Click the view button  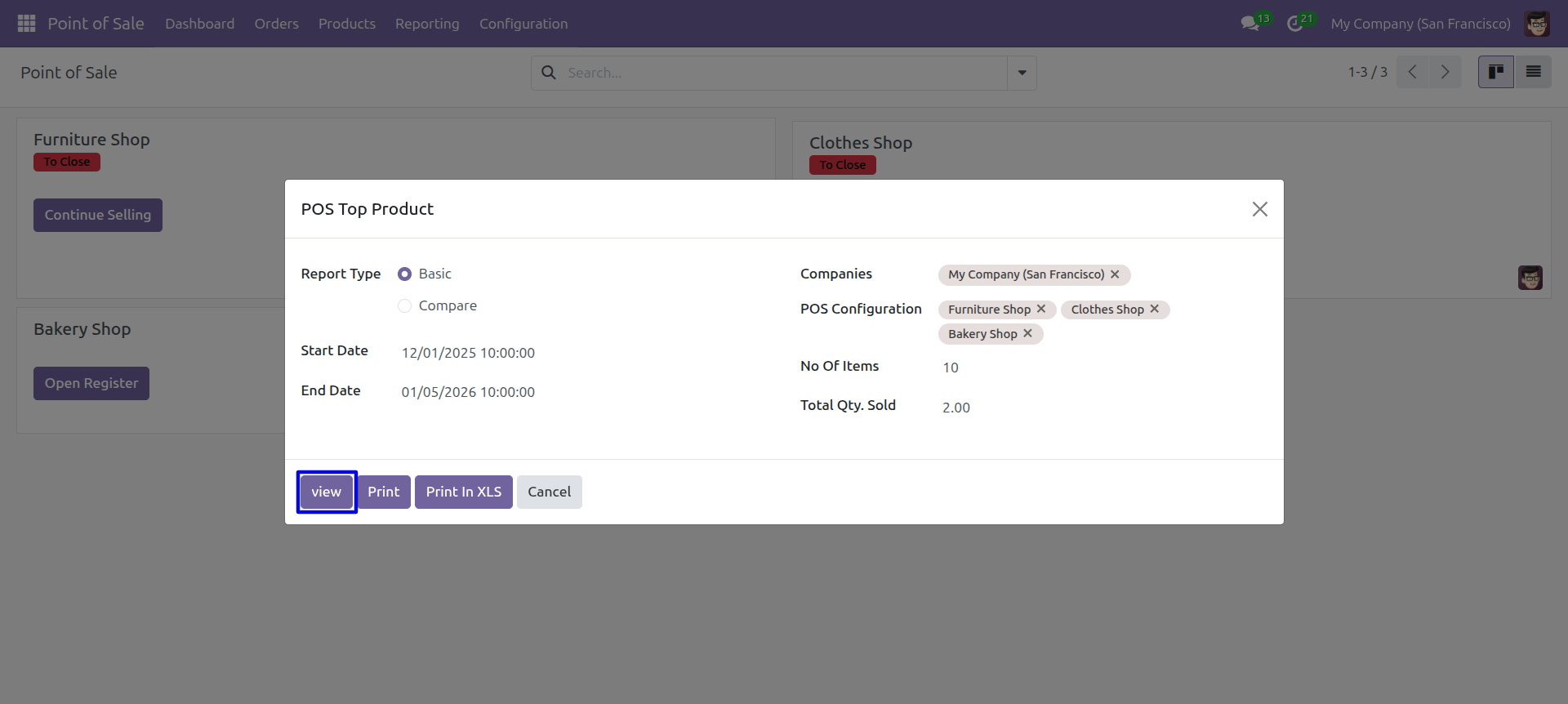click(x=327, y=492)
